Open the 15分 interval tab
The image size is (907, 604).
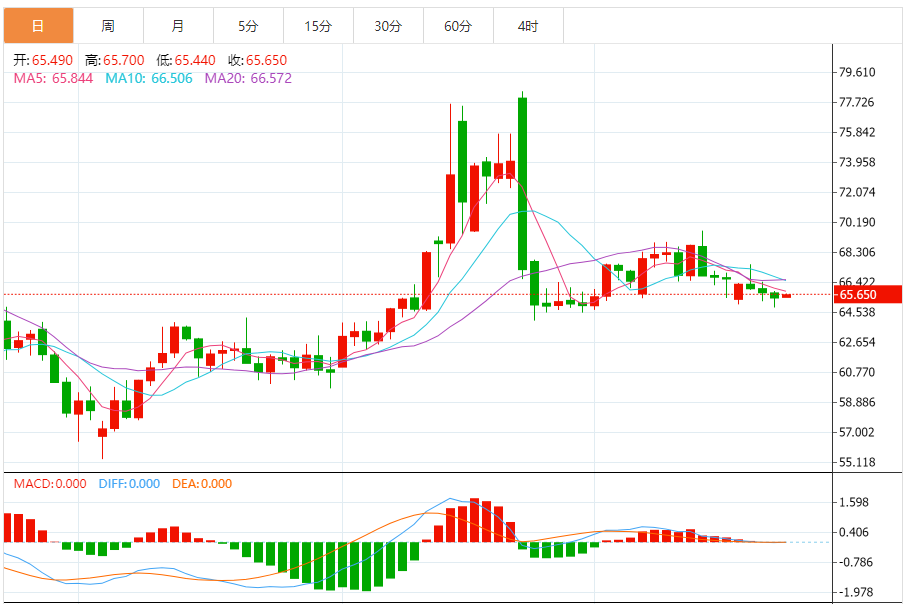[x=318, y=26]
